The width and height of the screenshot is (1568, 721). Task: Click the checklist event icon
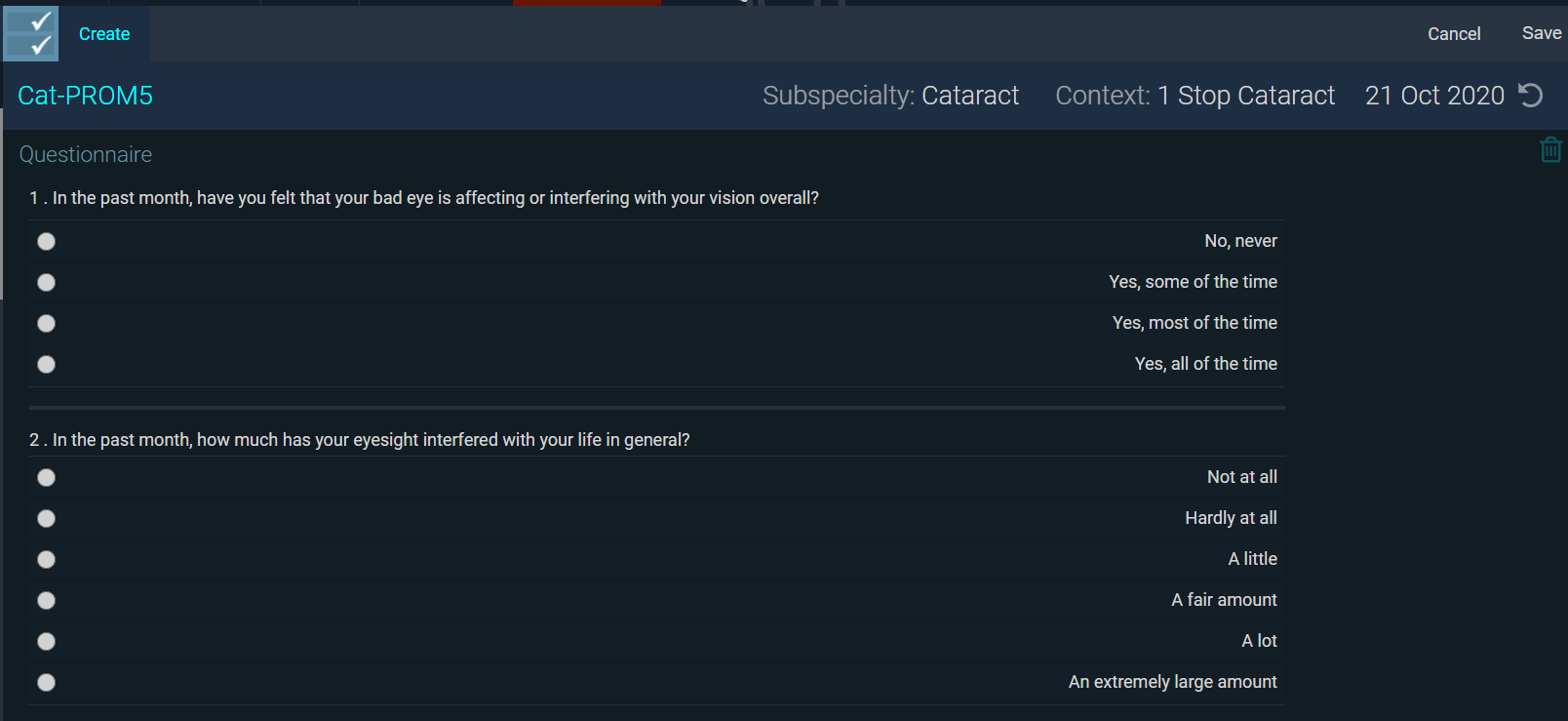tap(31, 34)
